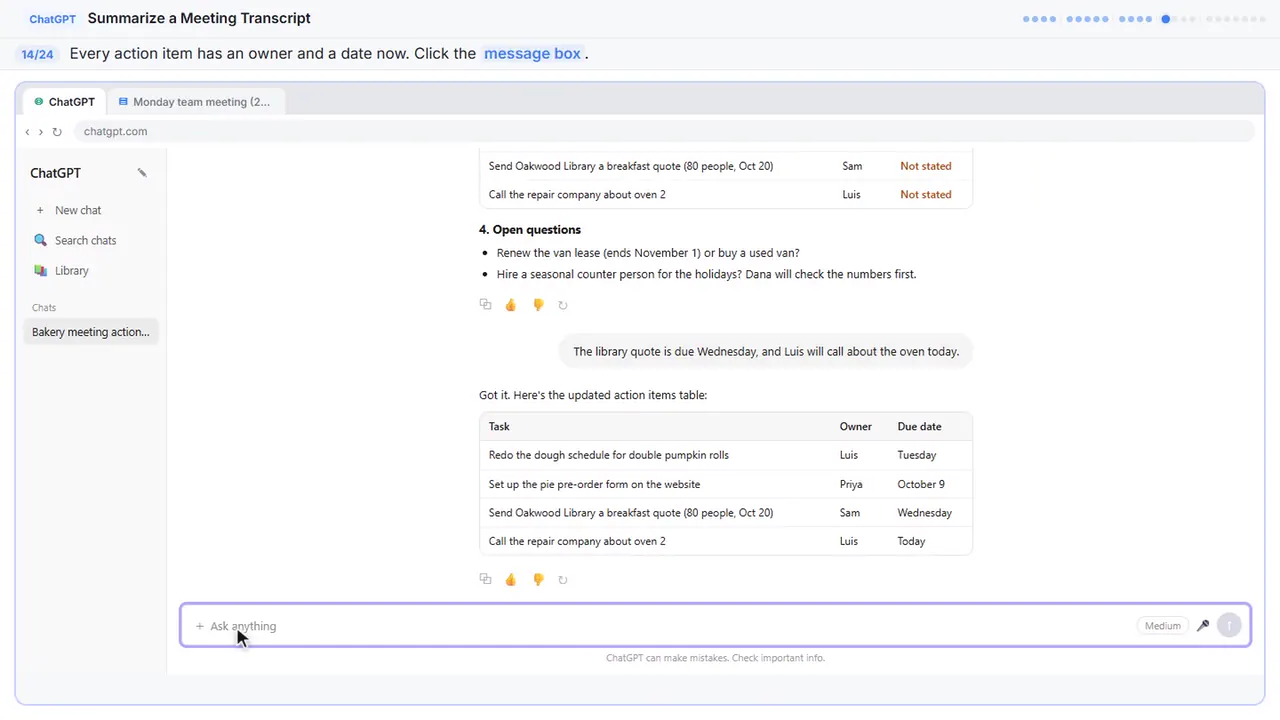This screenshot has width=1280, height=720.
Task: Click the user message about the library quote
Action: pos(766,352)
